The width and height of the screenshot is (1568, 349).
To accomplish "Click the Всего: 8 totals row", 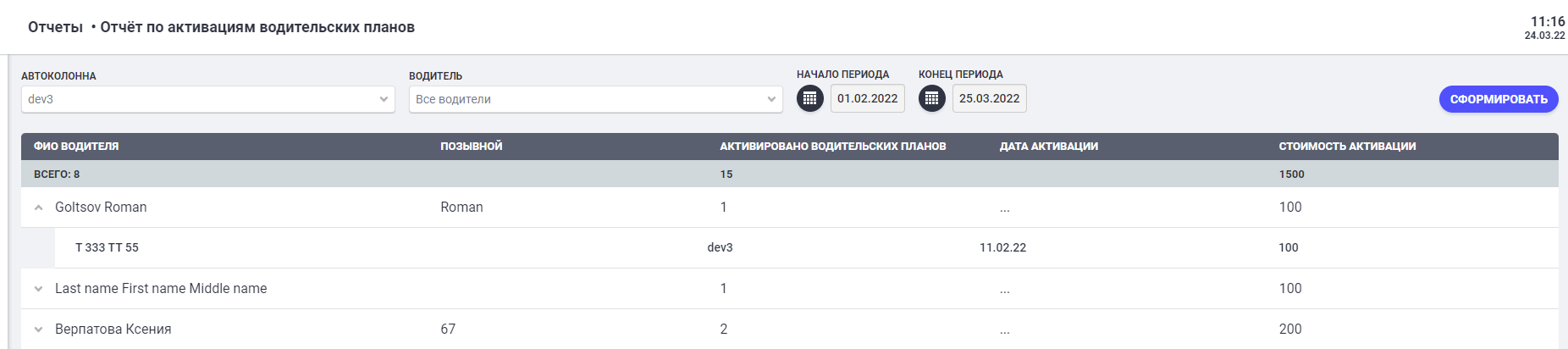I will coord(57,174).
